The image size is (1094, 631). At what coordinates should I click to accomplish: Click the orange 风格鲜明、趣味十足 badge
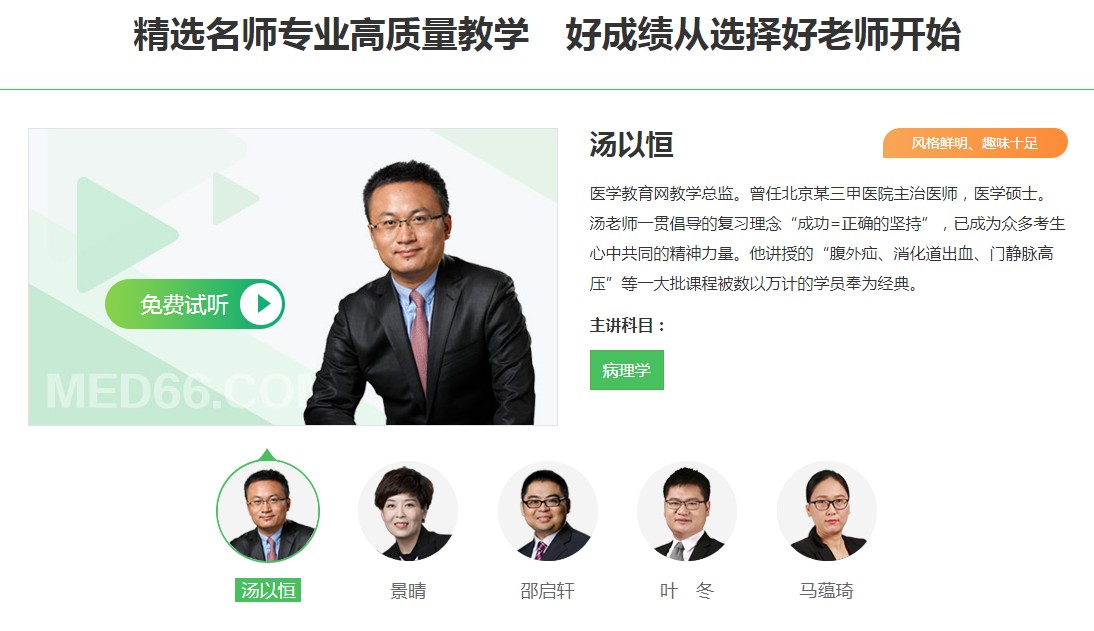[x=975, y=143]
